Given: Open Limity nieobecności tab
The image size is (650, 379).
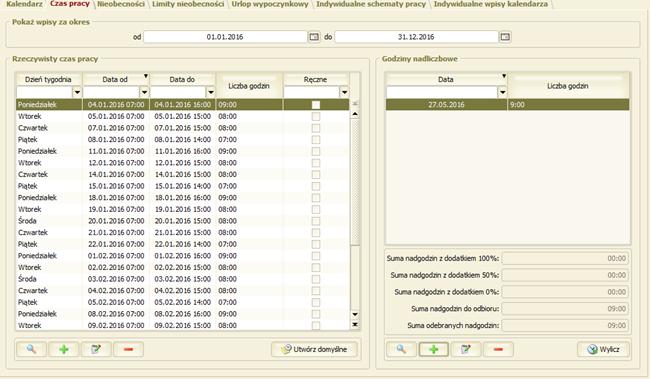Looking at the screenshot, I should pos(188,4).
